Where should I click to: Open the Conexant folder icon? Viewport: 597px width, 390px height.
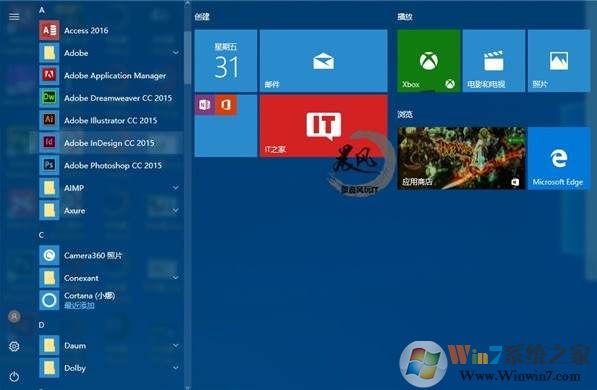pos(49,278)
